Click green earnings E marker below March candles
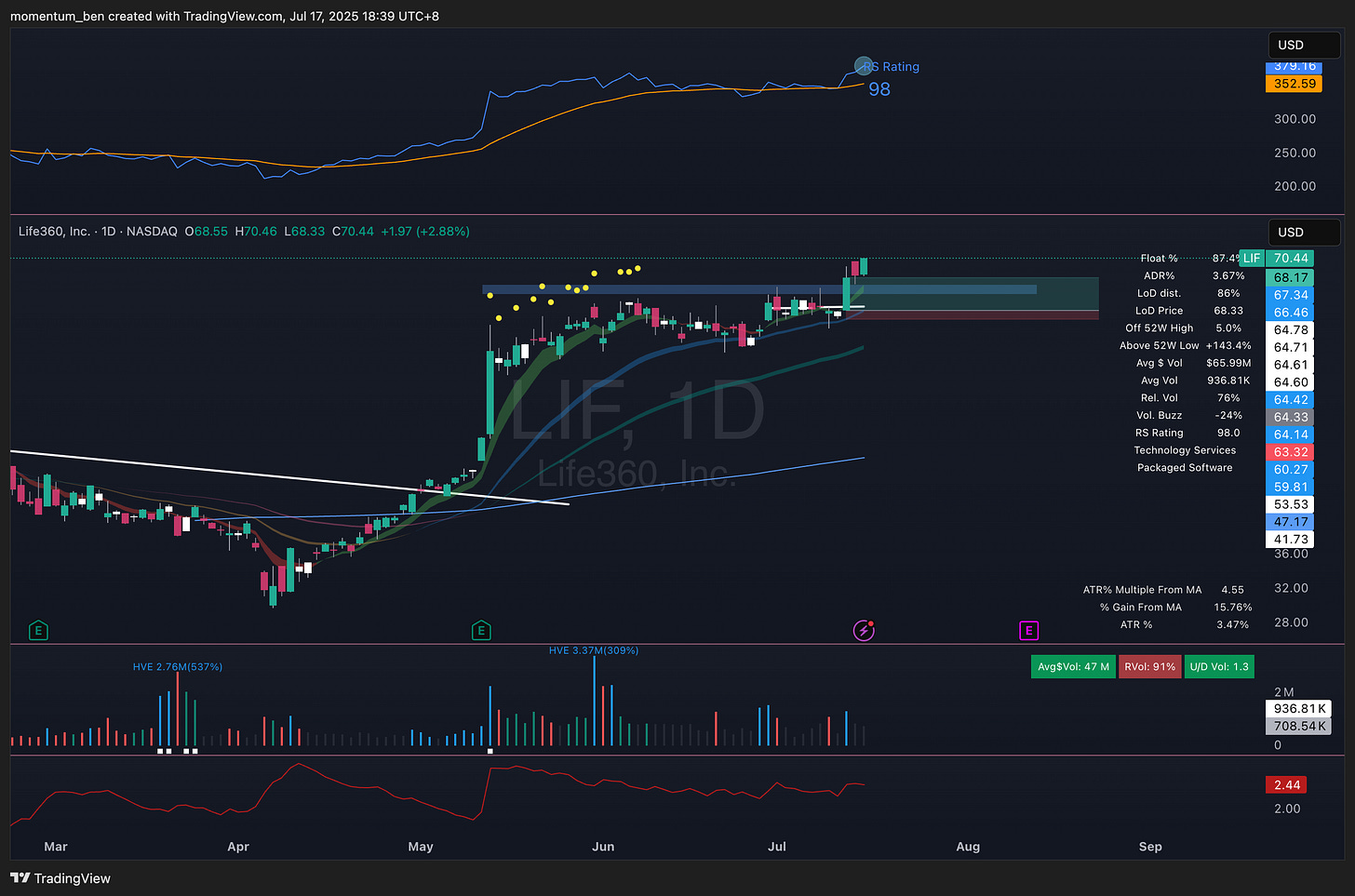The image size is (1355, 896). pos(38,631)
